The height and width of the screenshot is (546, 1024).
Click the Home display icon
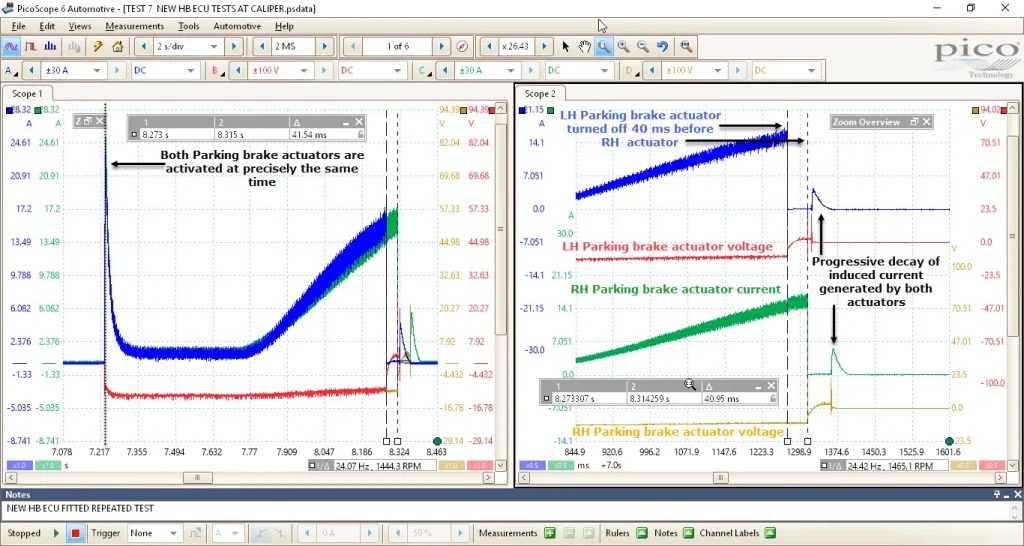coord(118,46)
